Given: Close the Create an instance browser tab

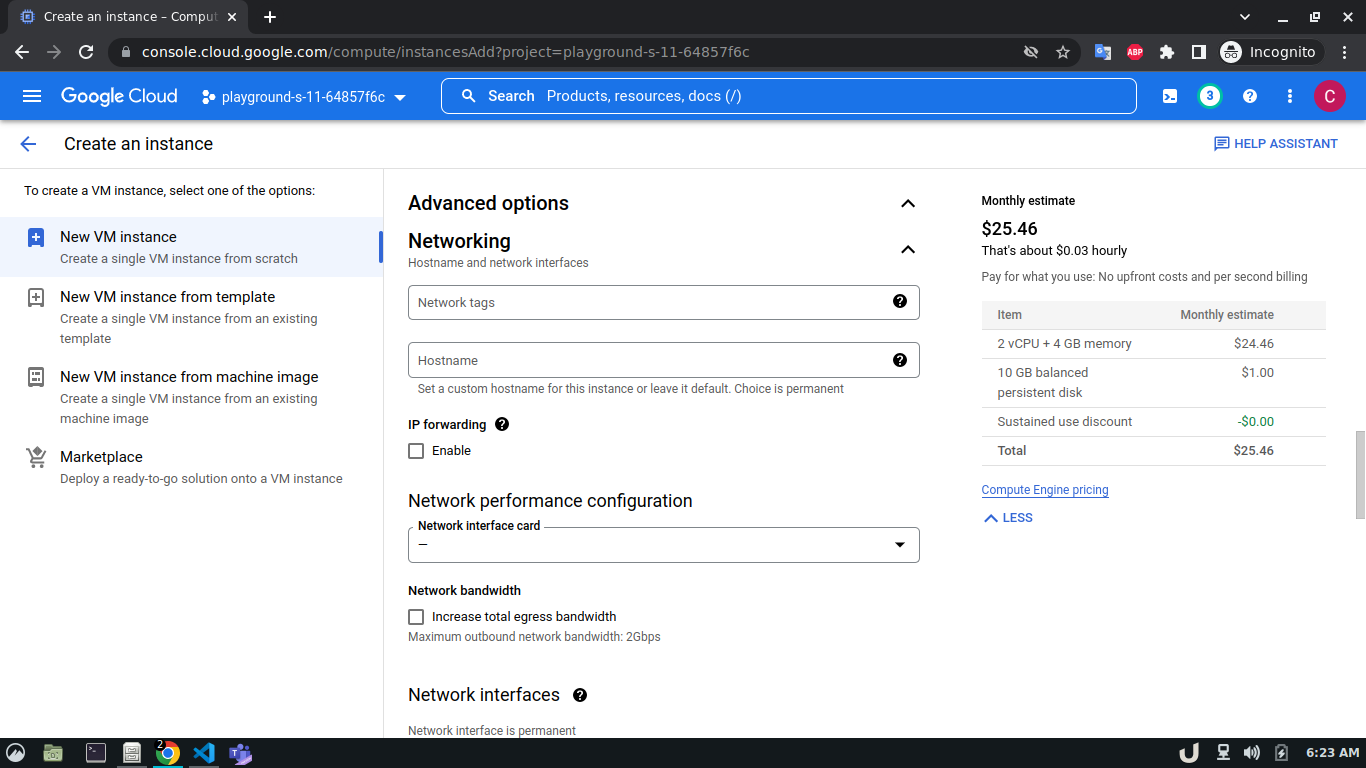Looking at the screenshot, I should [233, 17].
